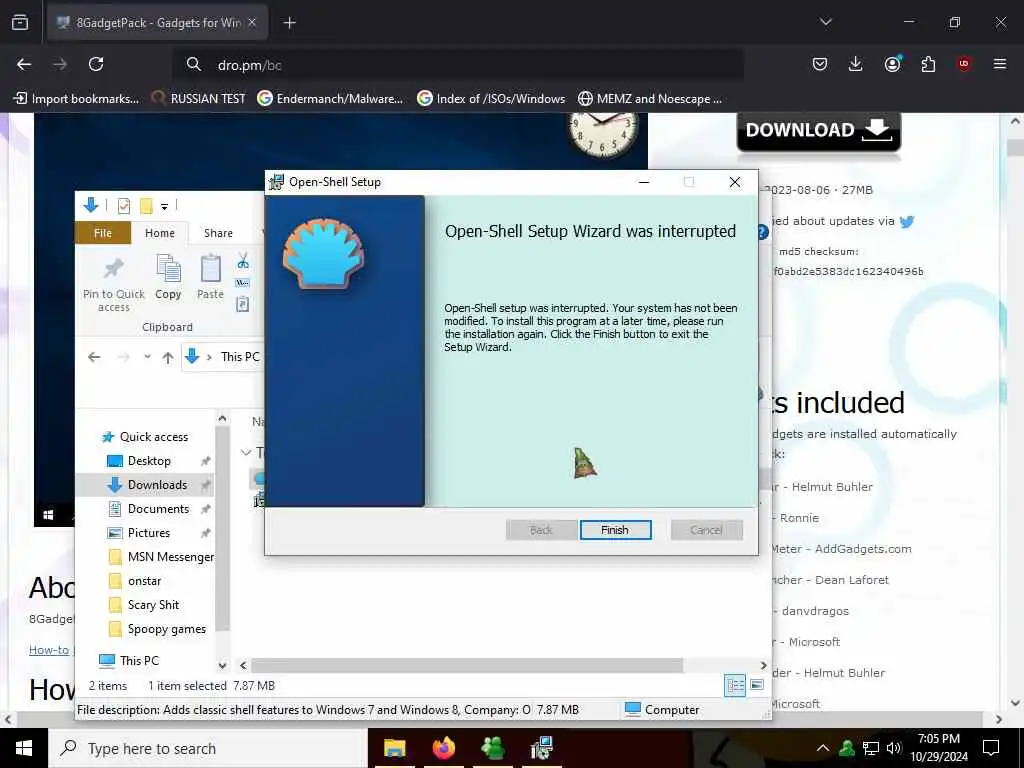The height and width of the screenshot is (768, 1024).
Task: Click the Paste ribbon button
Action: point(210,278)
